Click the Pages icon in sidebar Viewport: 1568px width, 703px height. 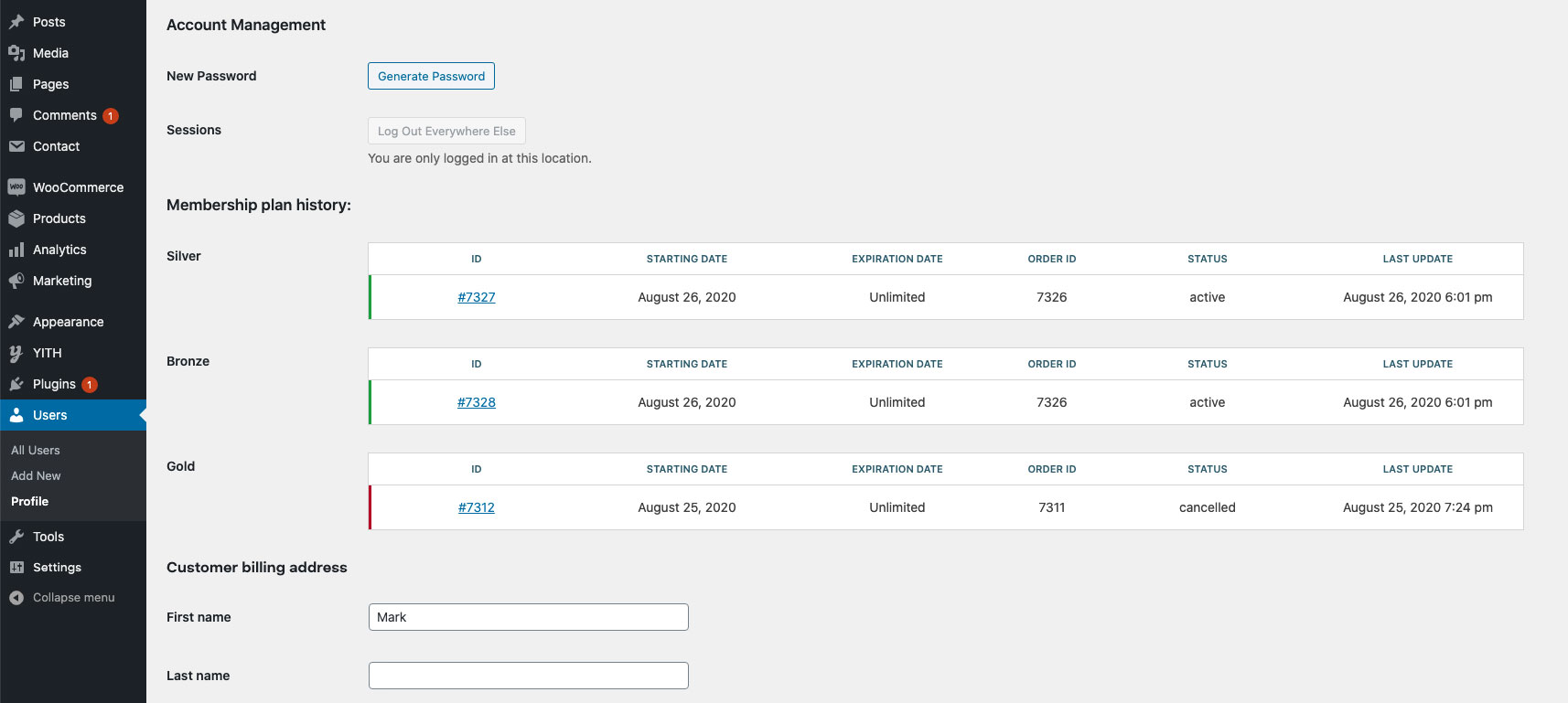[16, 84]
